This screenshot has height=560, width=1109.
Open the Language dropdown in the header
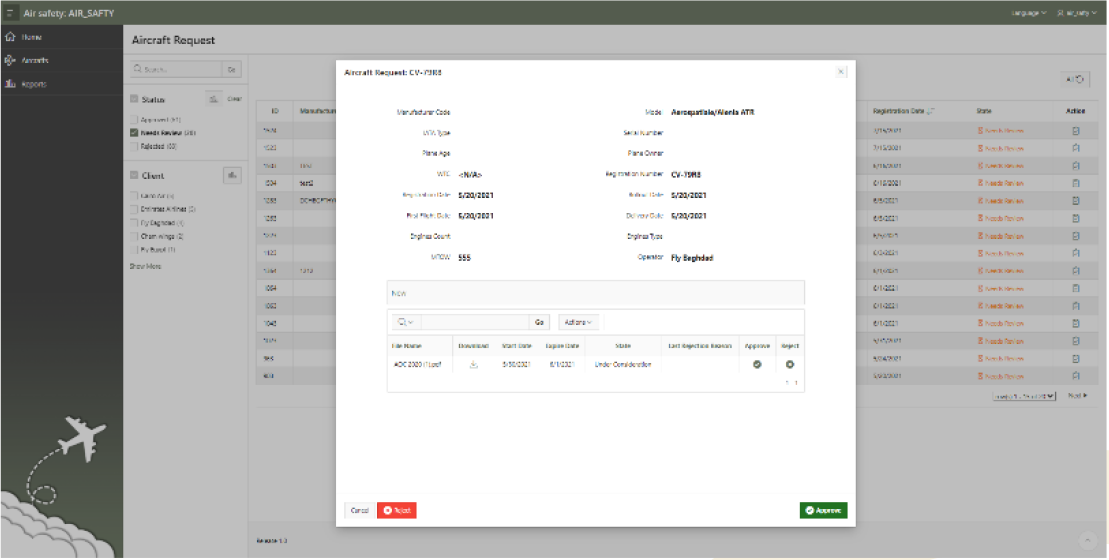(x=1029, y=13)
